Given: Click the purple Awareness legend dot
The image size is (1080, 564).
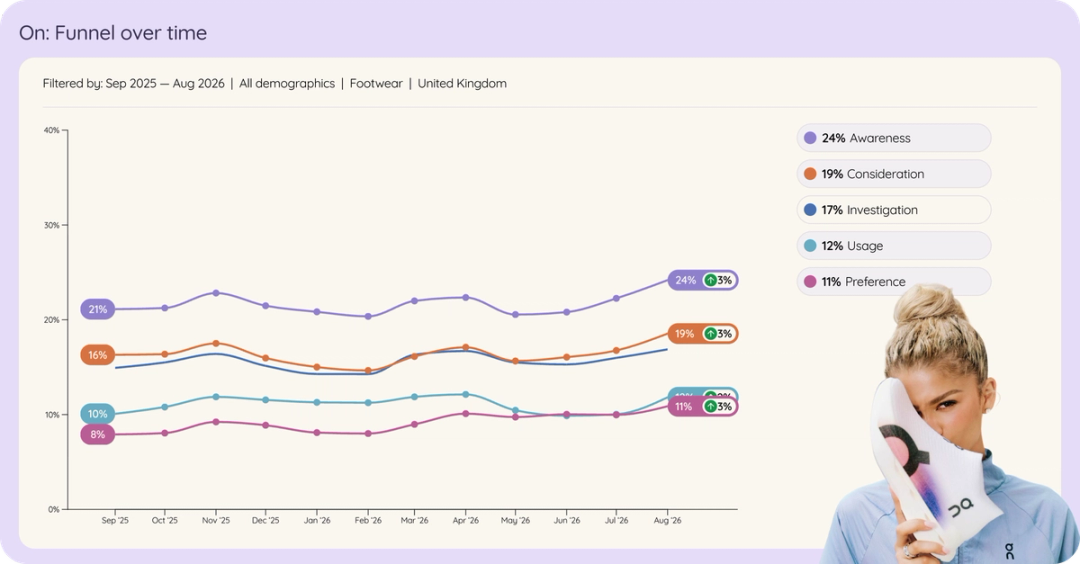Looking at the screenshot, I should 810,138.
